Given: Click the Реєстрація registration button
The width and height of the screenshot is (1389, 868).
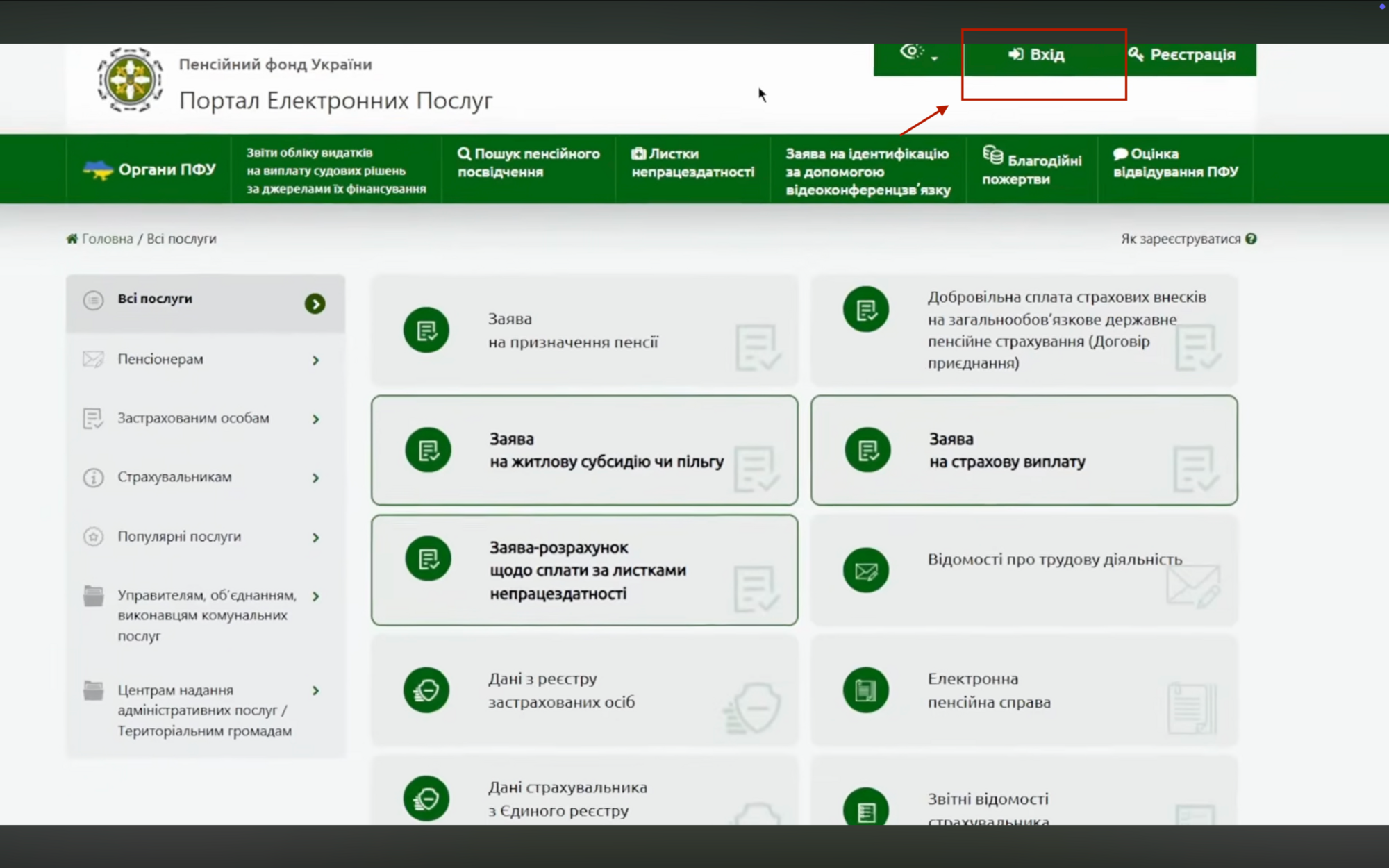Looking at the screenshot, I should pyautogui.click(x=1183, y=55).
